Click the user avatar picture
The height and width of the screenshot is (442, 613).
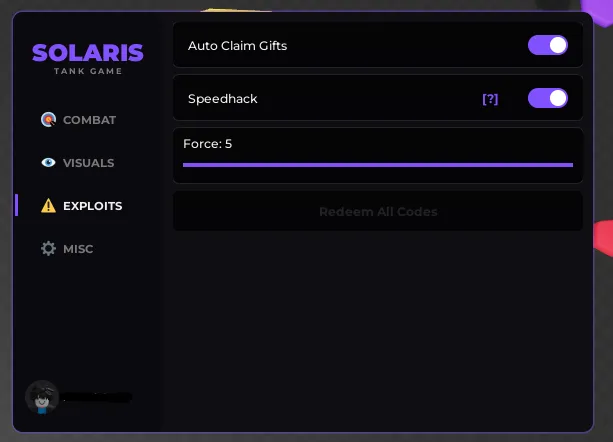[42, 397]
